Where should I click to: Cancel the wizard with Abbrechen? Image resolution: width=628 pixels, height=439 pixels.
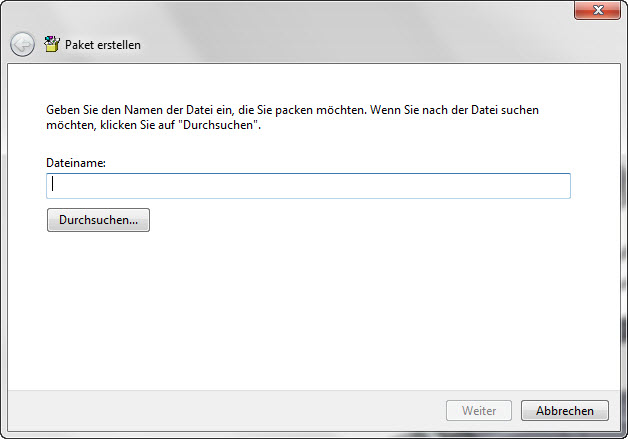(565, 411)
